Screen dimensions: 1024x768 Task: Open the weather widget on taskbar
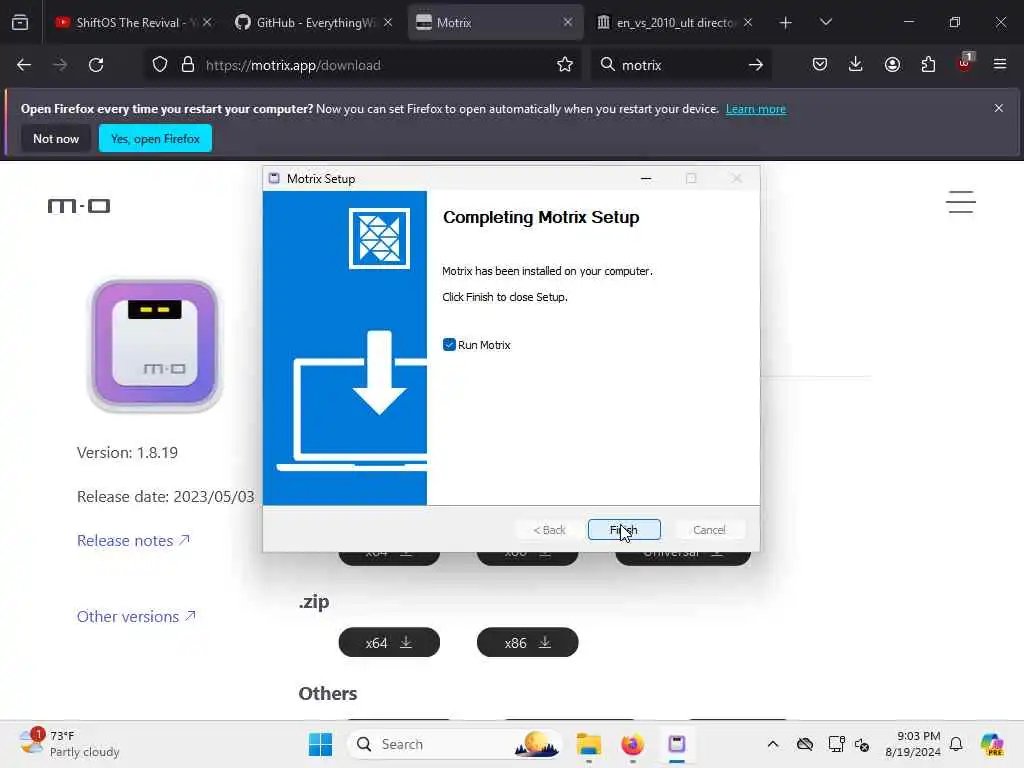coord(69,744)
